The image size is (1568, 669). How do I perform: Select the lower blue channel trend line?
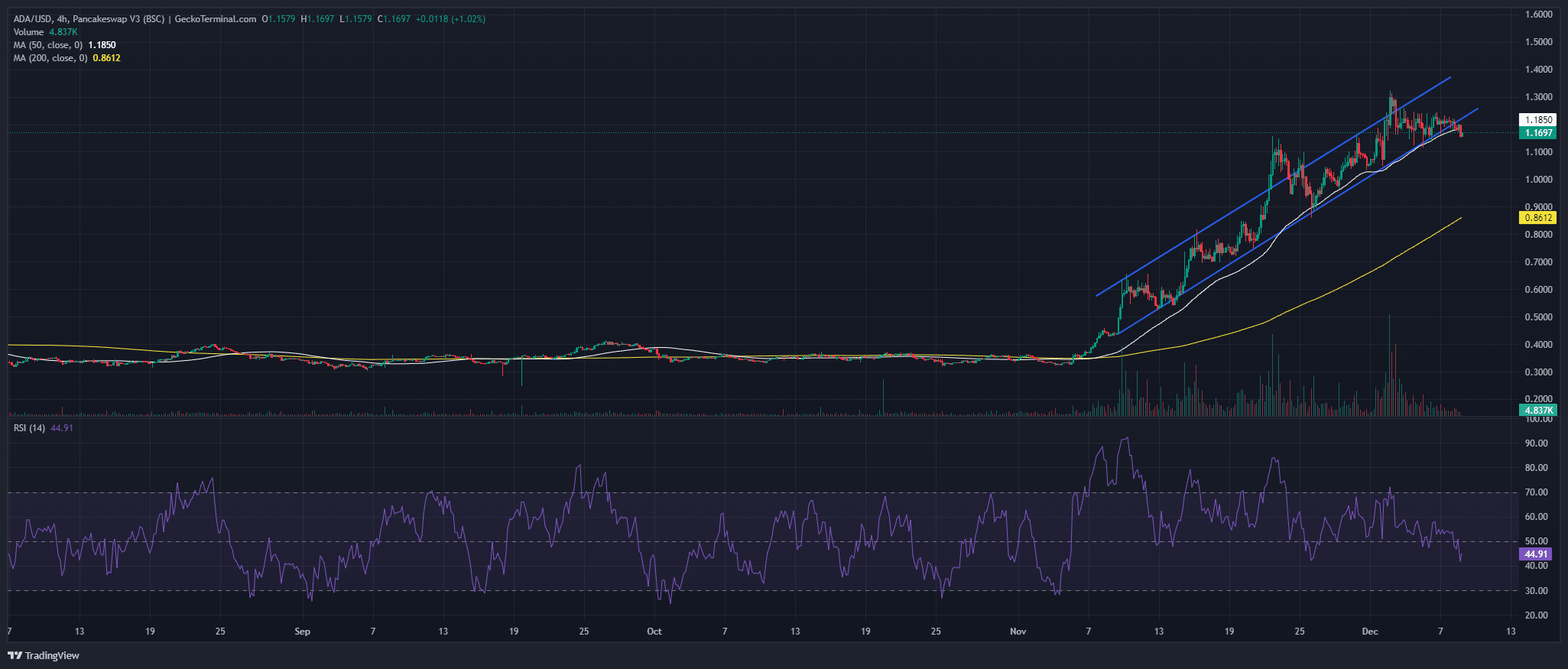point(1297,221)
